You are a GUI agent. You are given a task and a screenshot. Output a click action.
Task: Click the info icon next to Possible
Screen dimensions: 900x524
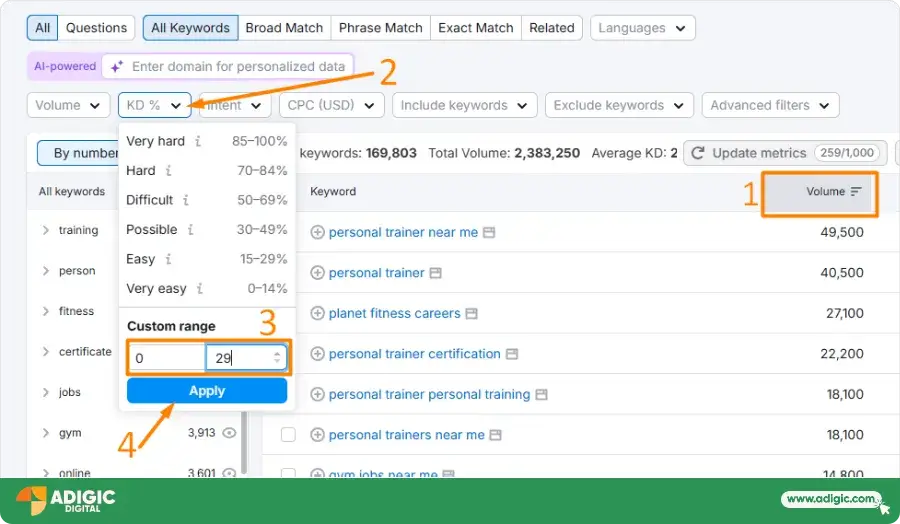pos(190,230)
